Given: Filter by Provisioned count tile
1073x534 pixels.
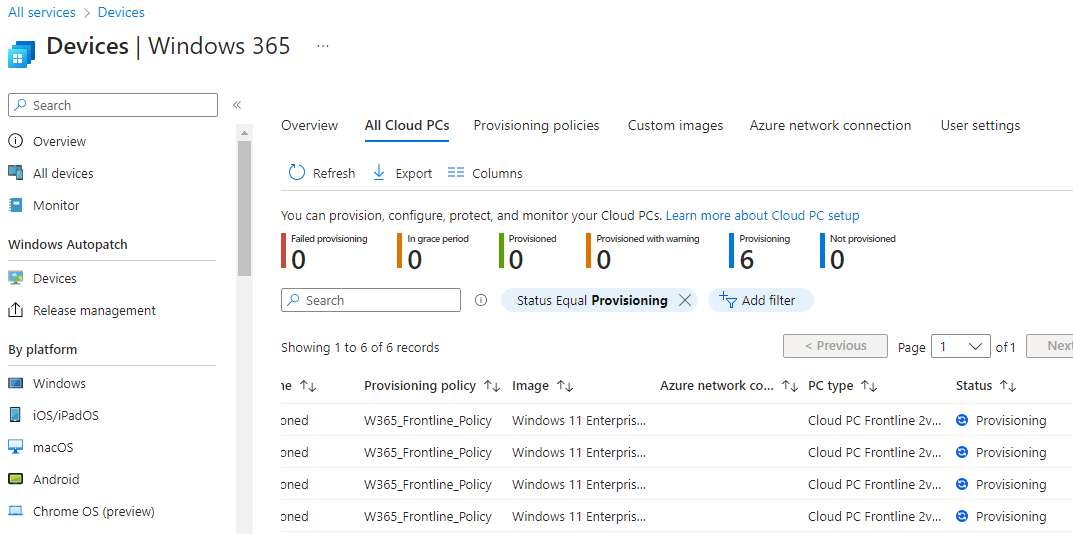Looking at the screenshot, I should [528, 251].
